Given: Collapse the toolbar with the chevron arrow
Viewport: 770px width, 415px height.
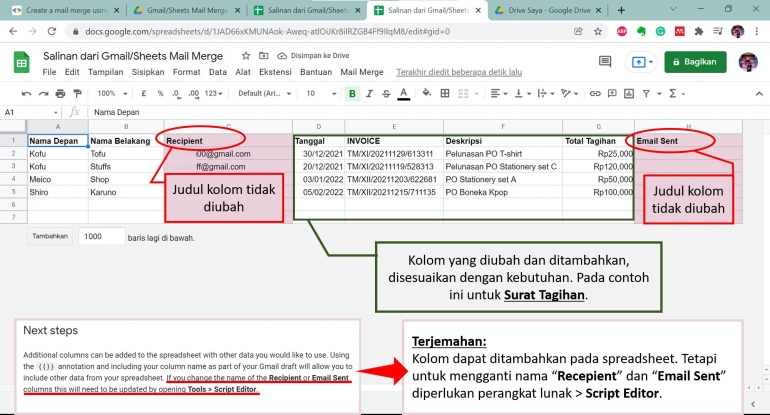Looking at the screenshot, I should (759, 93).
